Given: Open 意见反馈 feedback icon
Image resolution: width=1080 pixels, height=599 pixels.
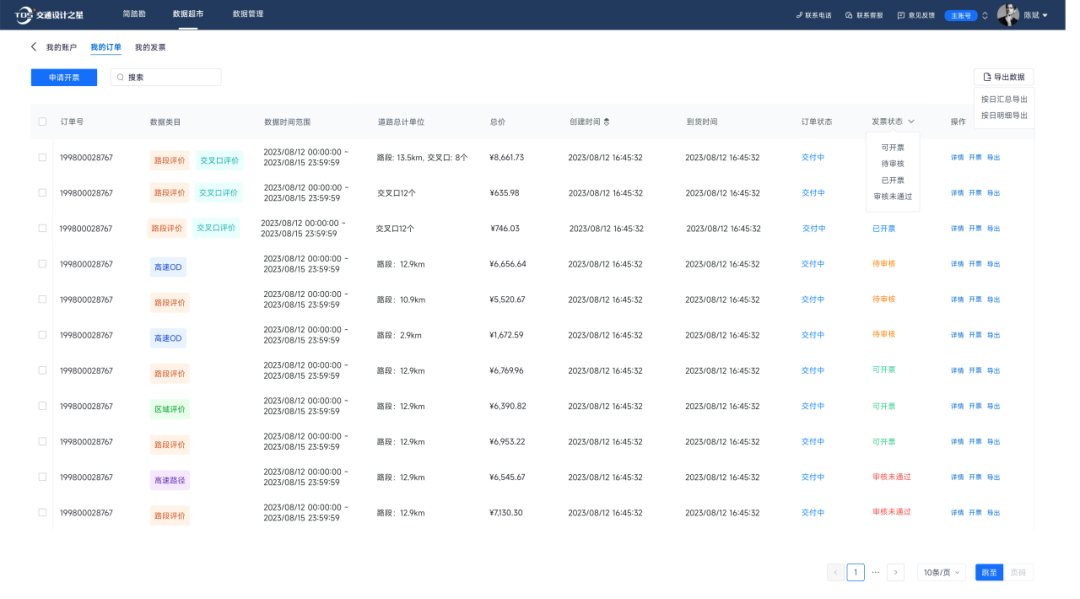Looking at the screenshot, I should [901, 15].
